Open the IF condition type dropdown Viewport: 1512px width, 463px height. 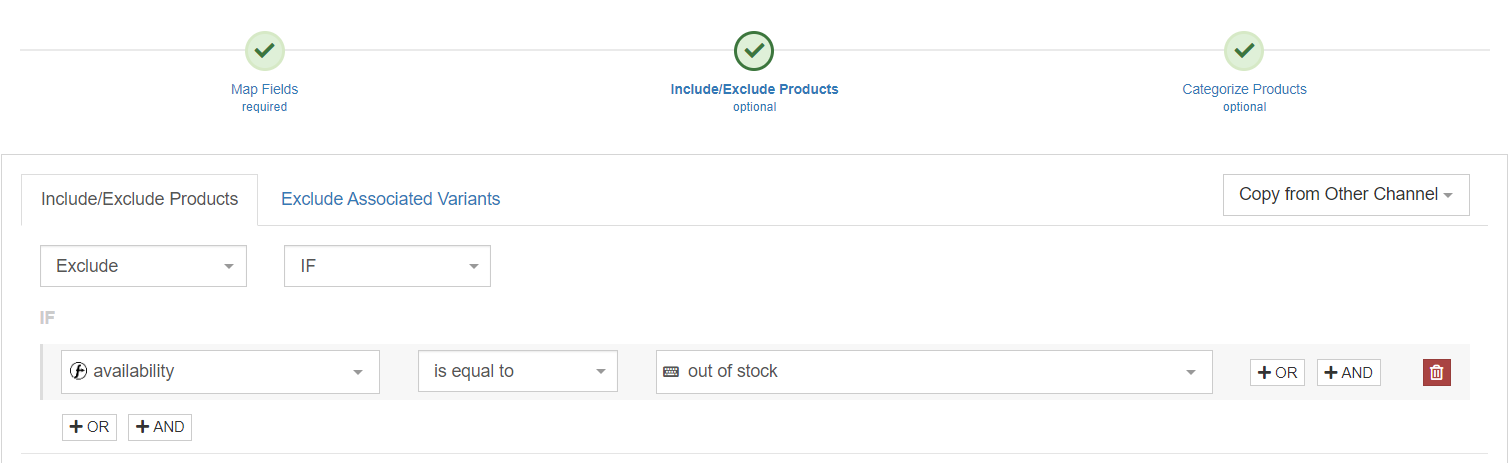point(387,266)
